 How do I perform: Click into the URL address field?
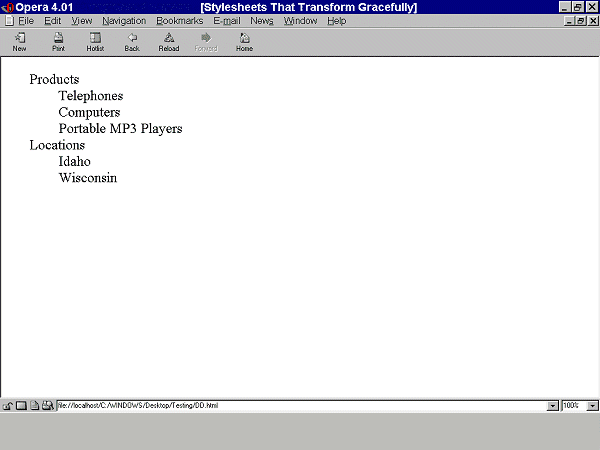point(300,406)
